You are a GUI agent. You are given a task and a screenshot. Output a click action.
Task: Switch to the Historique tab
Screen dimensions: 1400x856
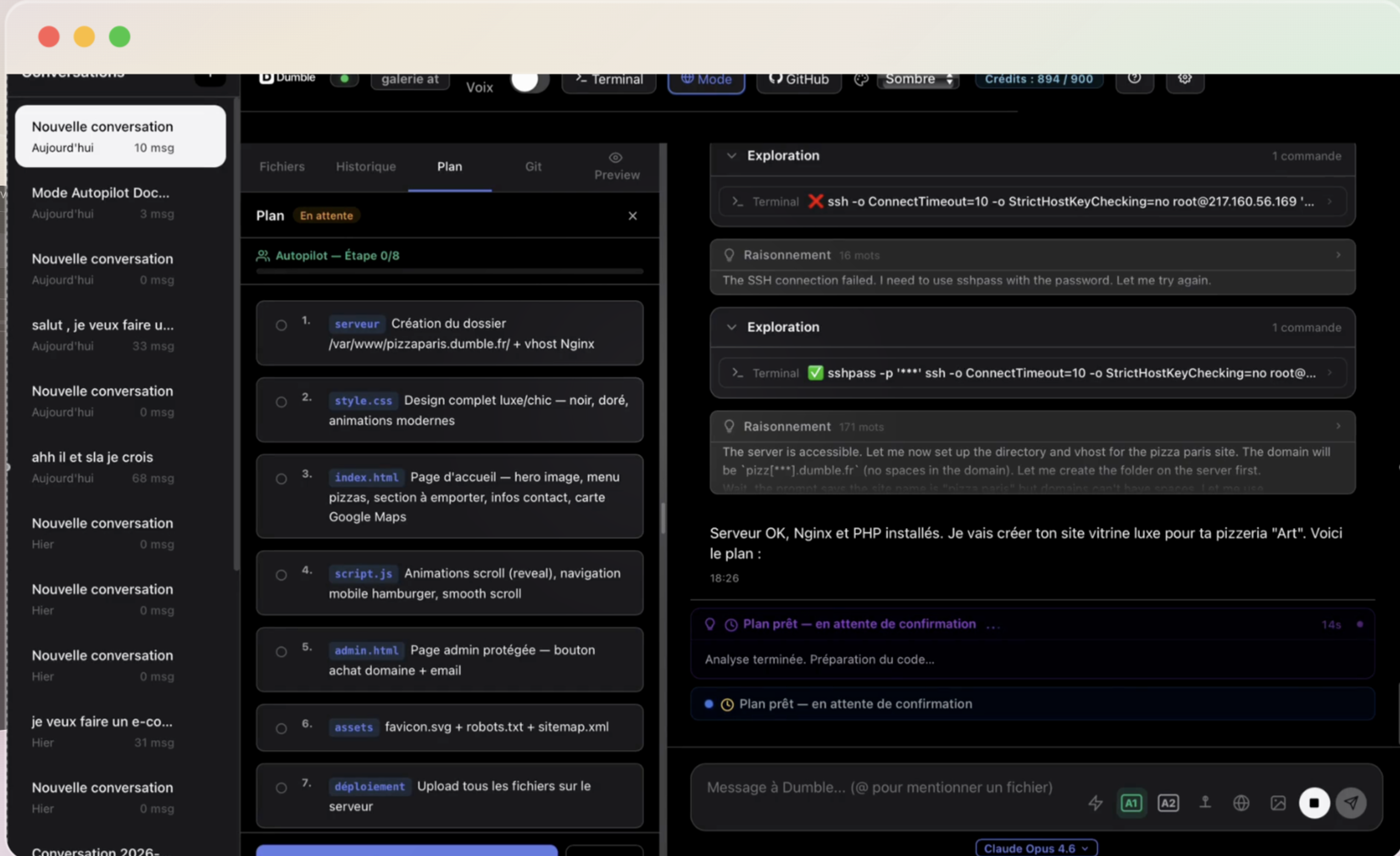(365, 166)
